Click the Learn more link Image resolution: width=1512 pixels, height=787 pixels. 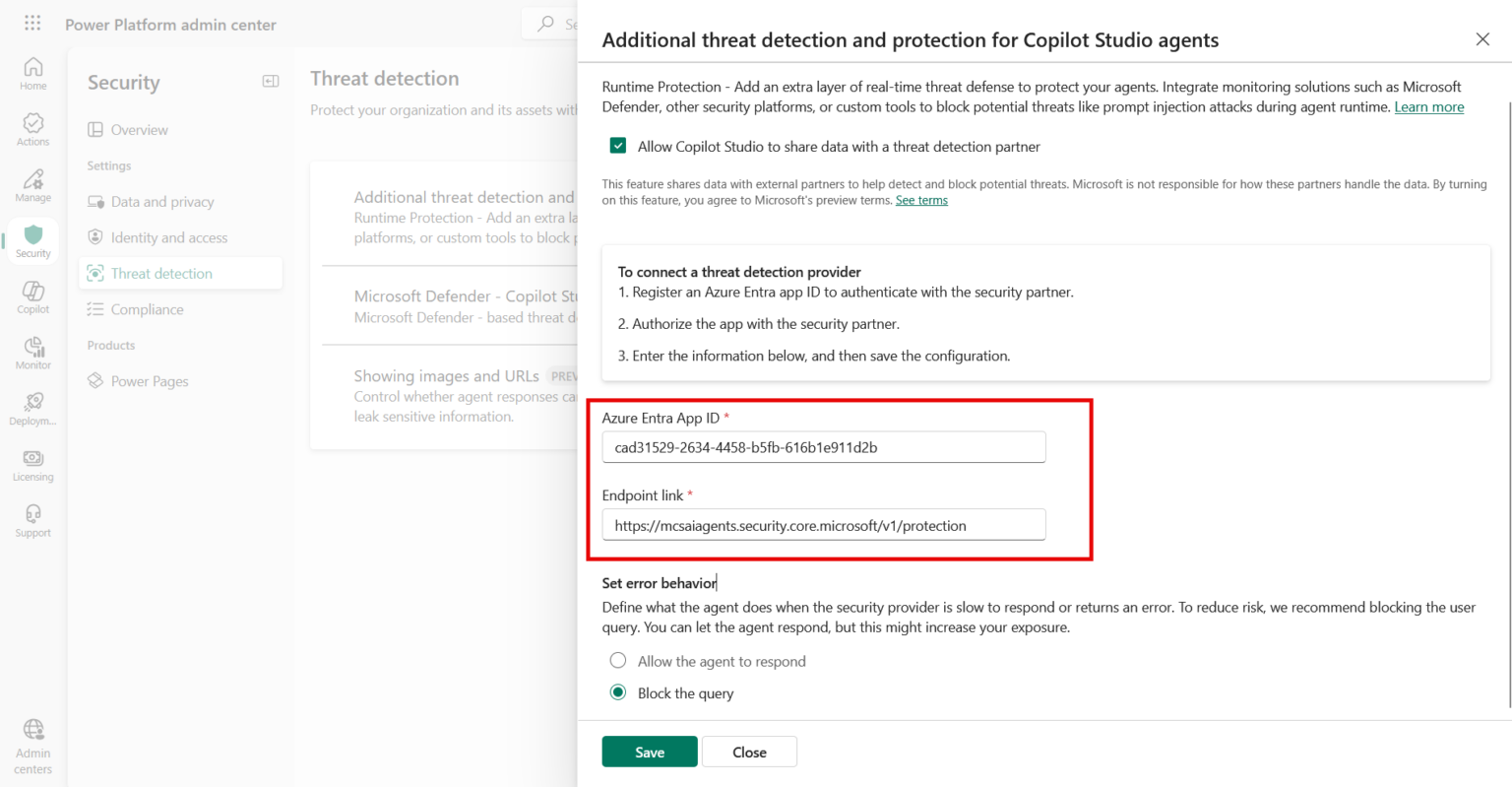pyautogui.click(x=1428, y=107)
